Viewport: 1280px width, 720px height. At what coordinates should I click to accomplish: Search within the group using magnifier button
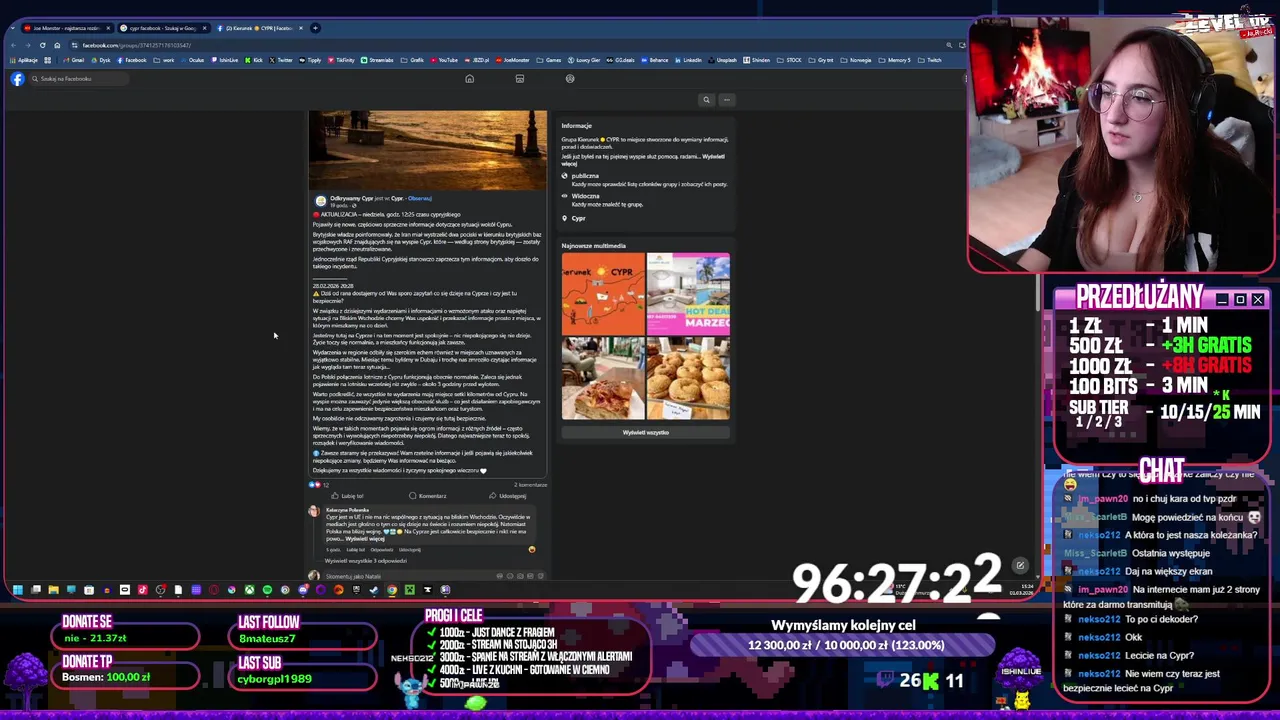tap(706, 100)
